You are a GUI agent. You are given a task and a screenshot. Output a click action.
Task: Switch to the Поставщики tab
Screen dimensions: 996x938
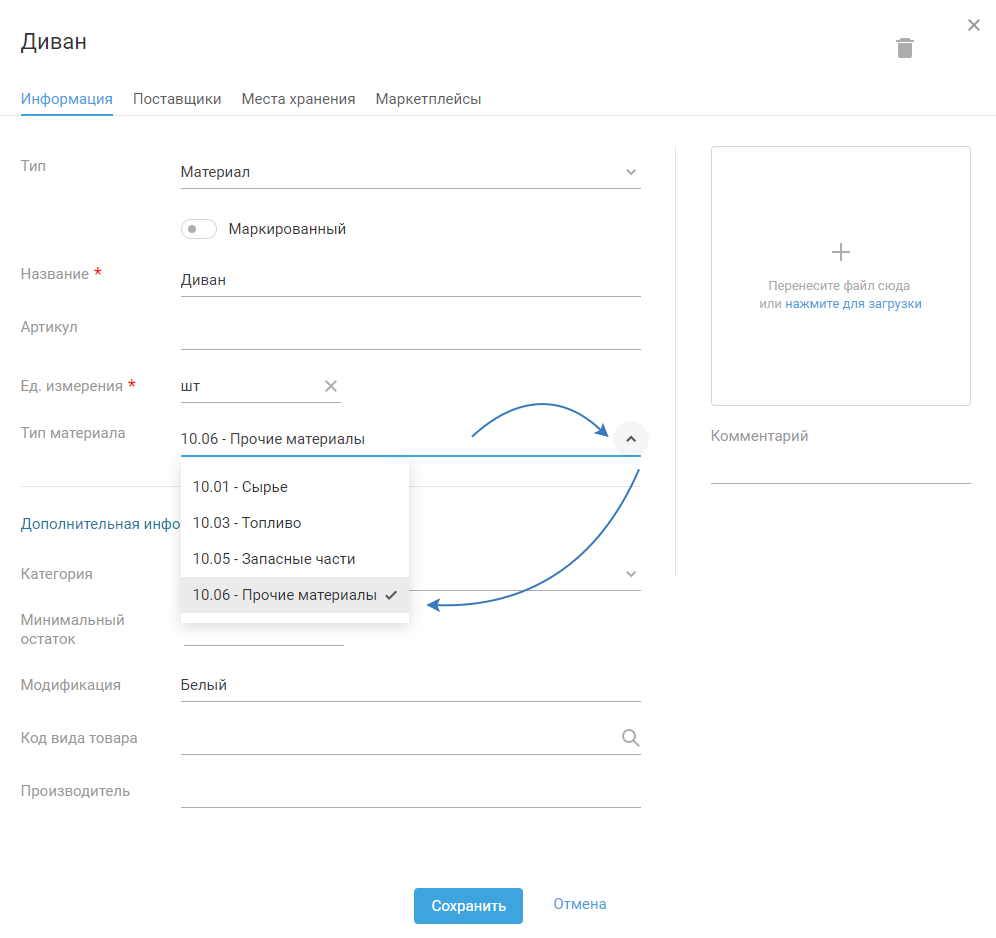pyautogui.click(x=177, y=99)
